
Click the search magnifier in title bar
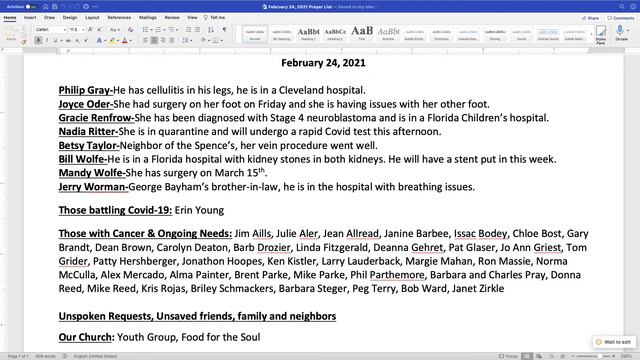point(622,7)
